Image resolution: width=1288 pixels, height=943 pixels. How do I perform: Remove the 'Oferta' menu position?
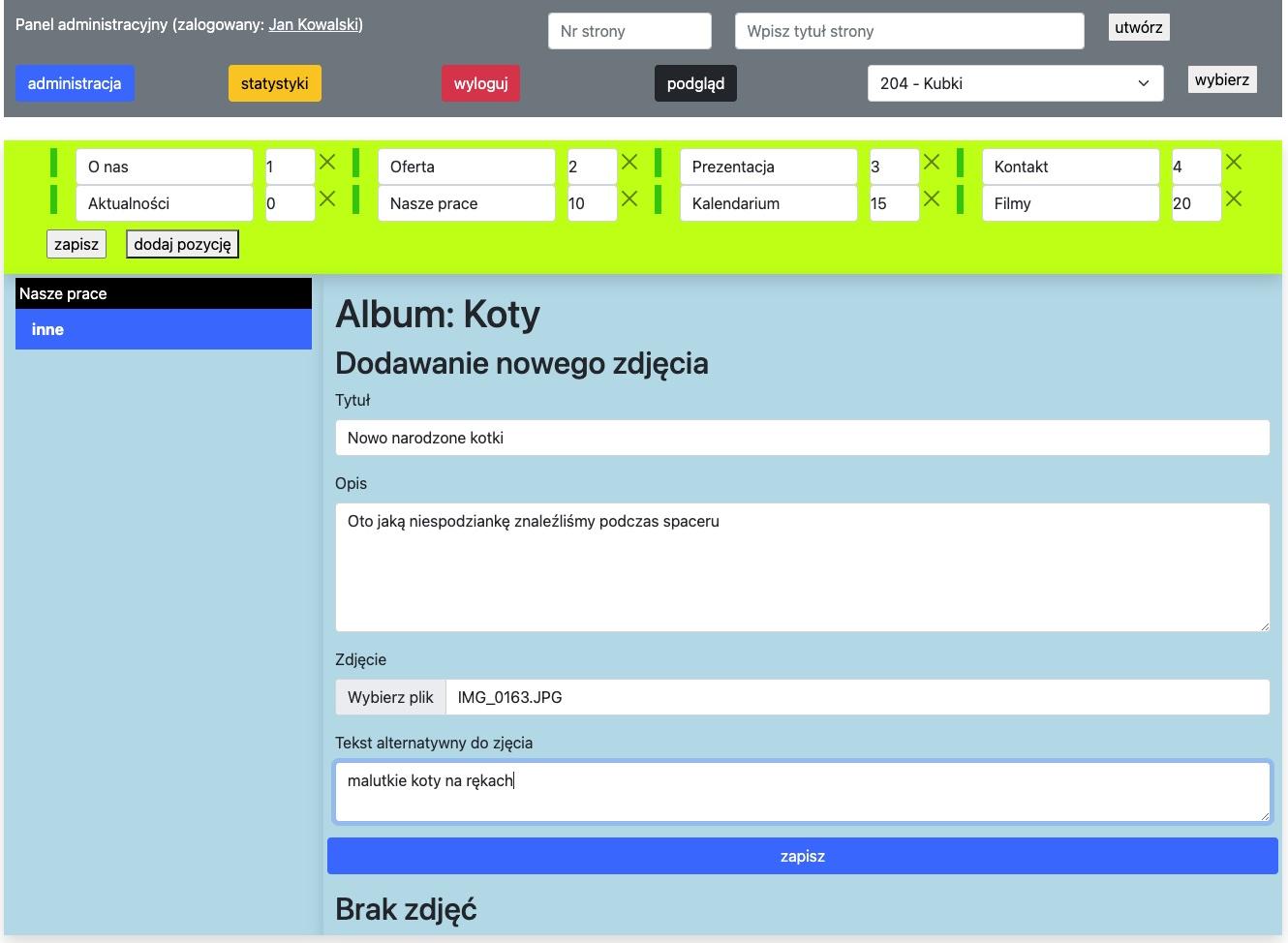tap(629, 163)
